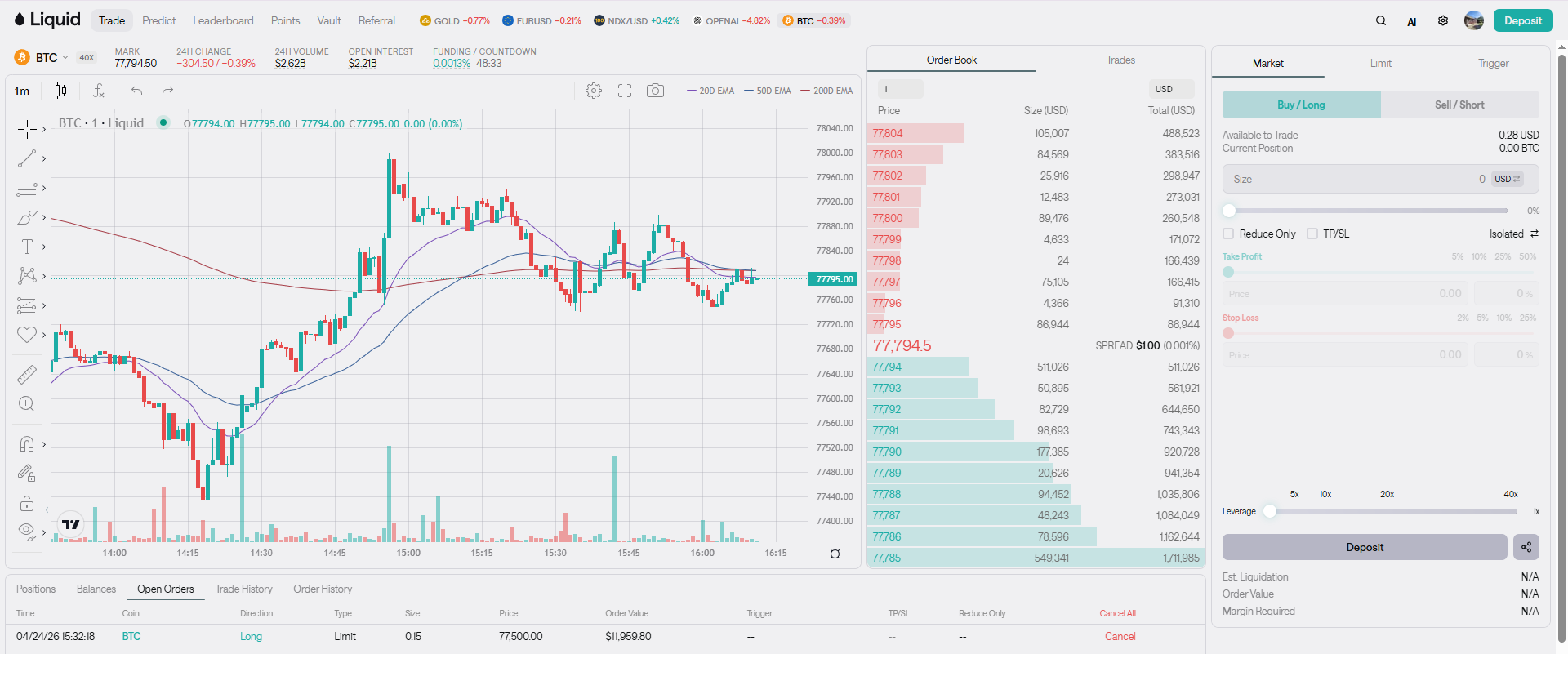Screen dimensions: 1568x694
Task: Check the TP/SL option
Action: [x=1312, y=234]
